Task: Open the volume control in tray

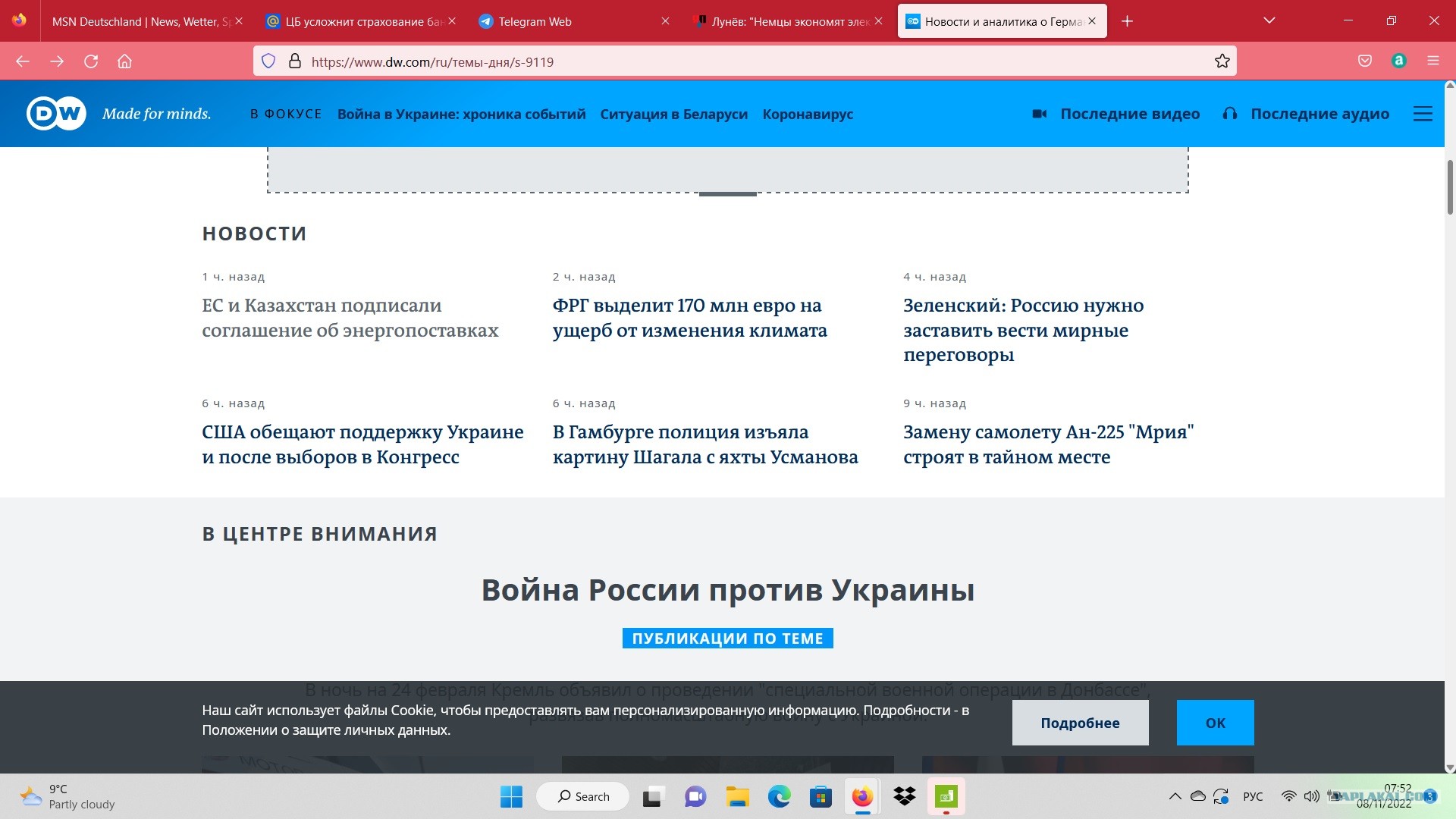Action: 1311,796
